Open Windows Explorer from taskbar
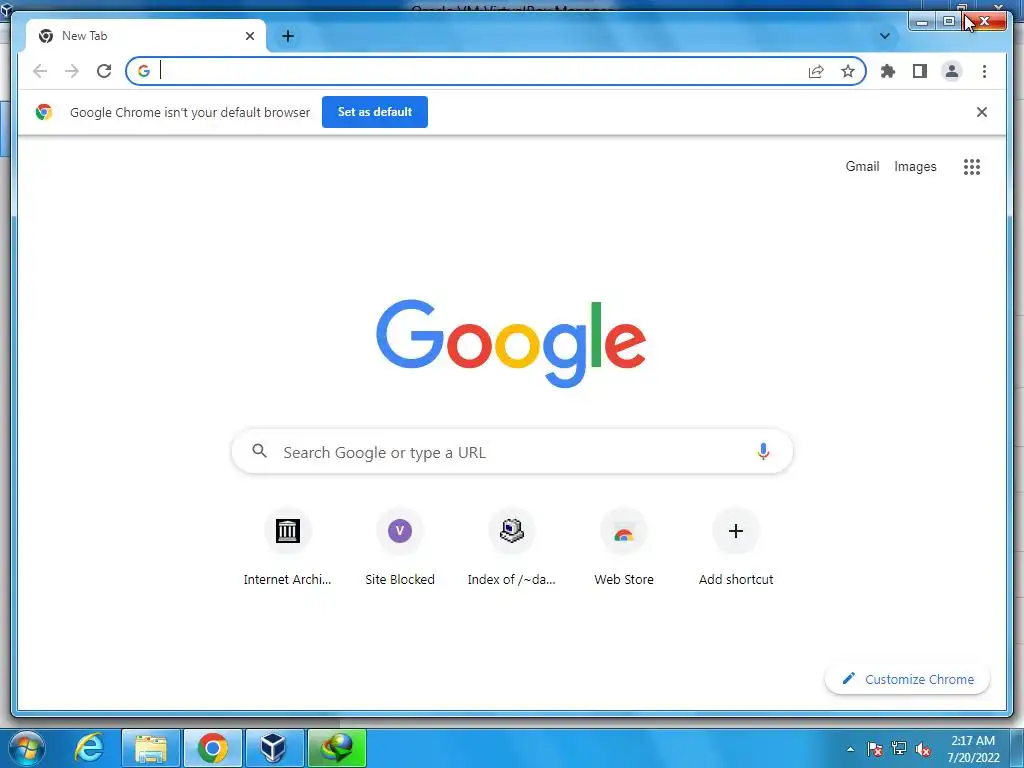 150,748
